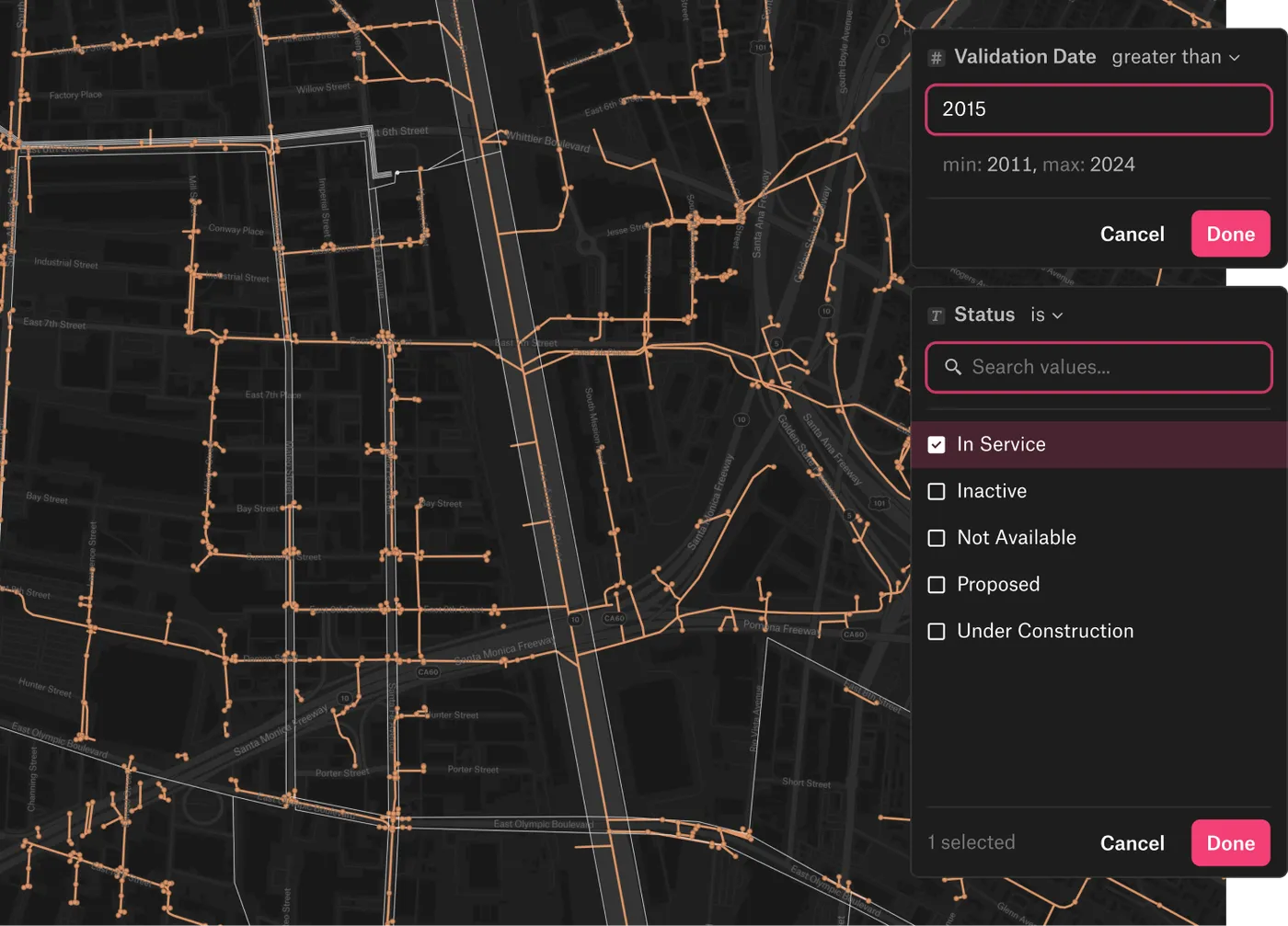Click the Whittier Boulevard map label

(548, 142)
